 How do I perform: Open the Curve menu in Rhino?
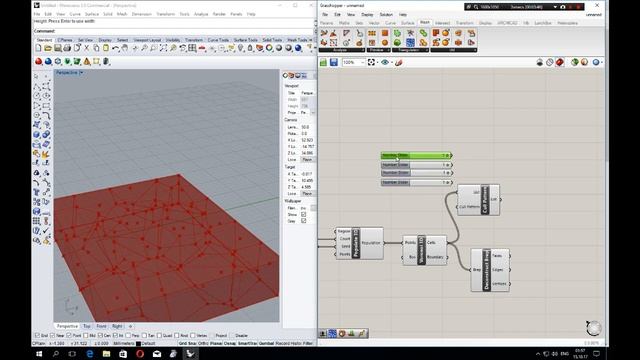click(75, 14)
